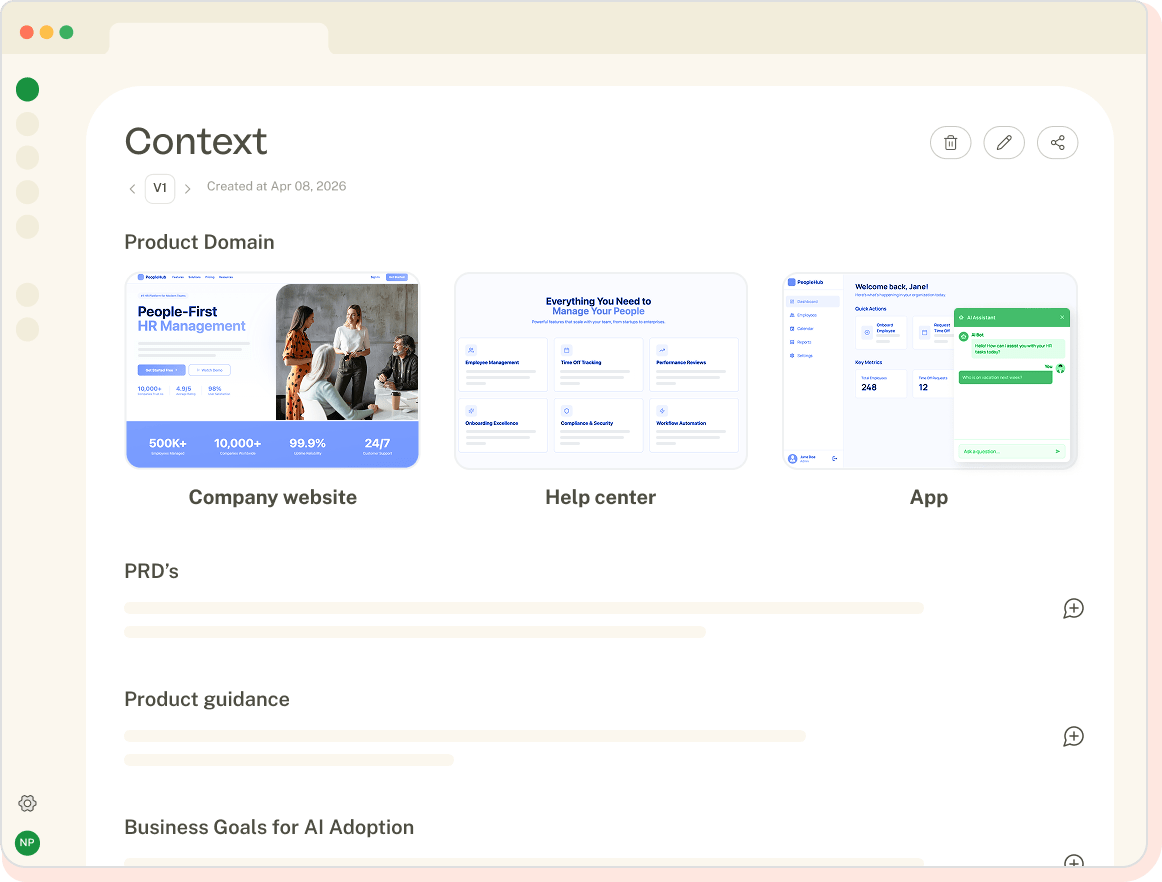Image resolution: width=1162 pixels, height=882 pixels.
Task: Click the Context page title
Action: (x=196, y=141)
